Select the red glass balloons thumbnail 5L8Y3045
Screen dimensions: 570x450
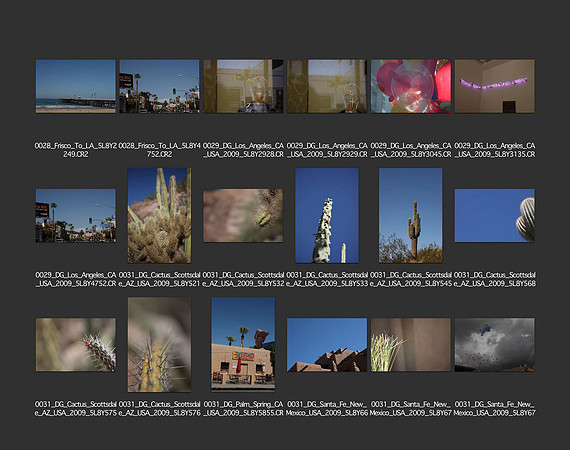[x=411, y=87]
